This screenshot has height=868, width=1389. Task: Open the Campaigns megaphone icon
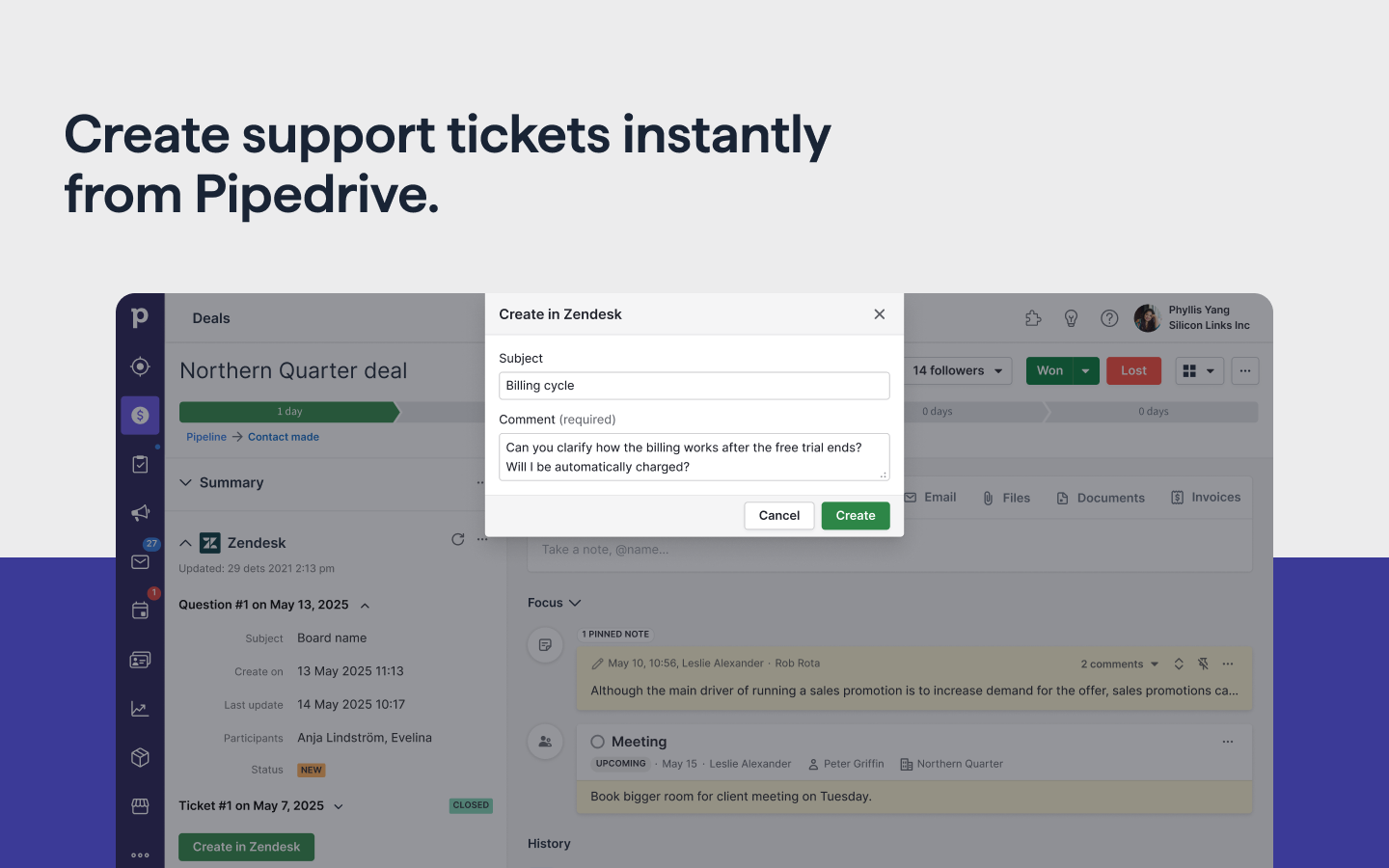click(x=140, y=513)
